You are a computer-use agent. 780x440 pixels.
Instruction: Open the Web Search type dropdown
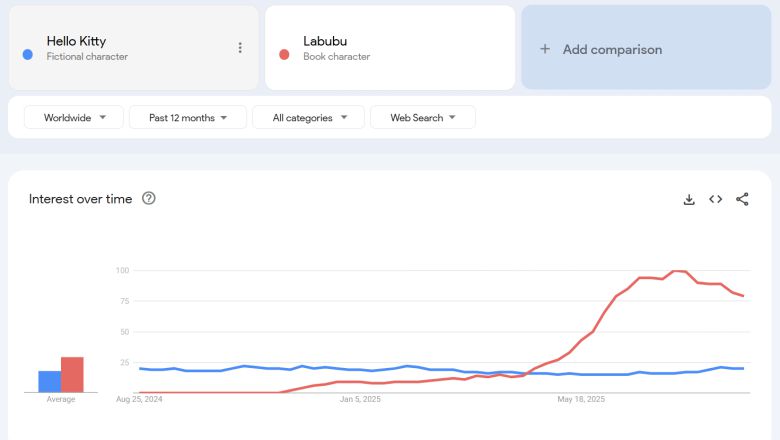coord(422,117)
